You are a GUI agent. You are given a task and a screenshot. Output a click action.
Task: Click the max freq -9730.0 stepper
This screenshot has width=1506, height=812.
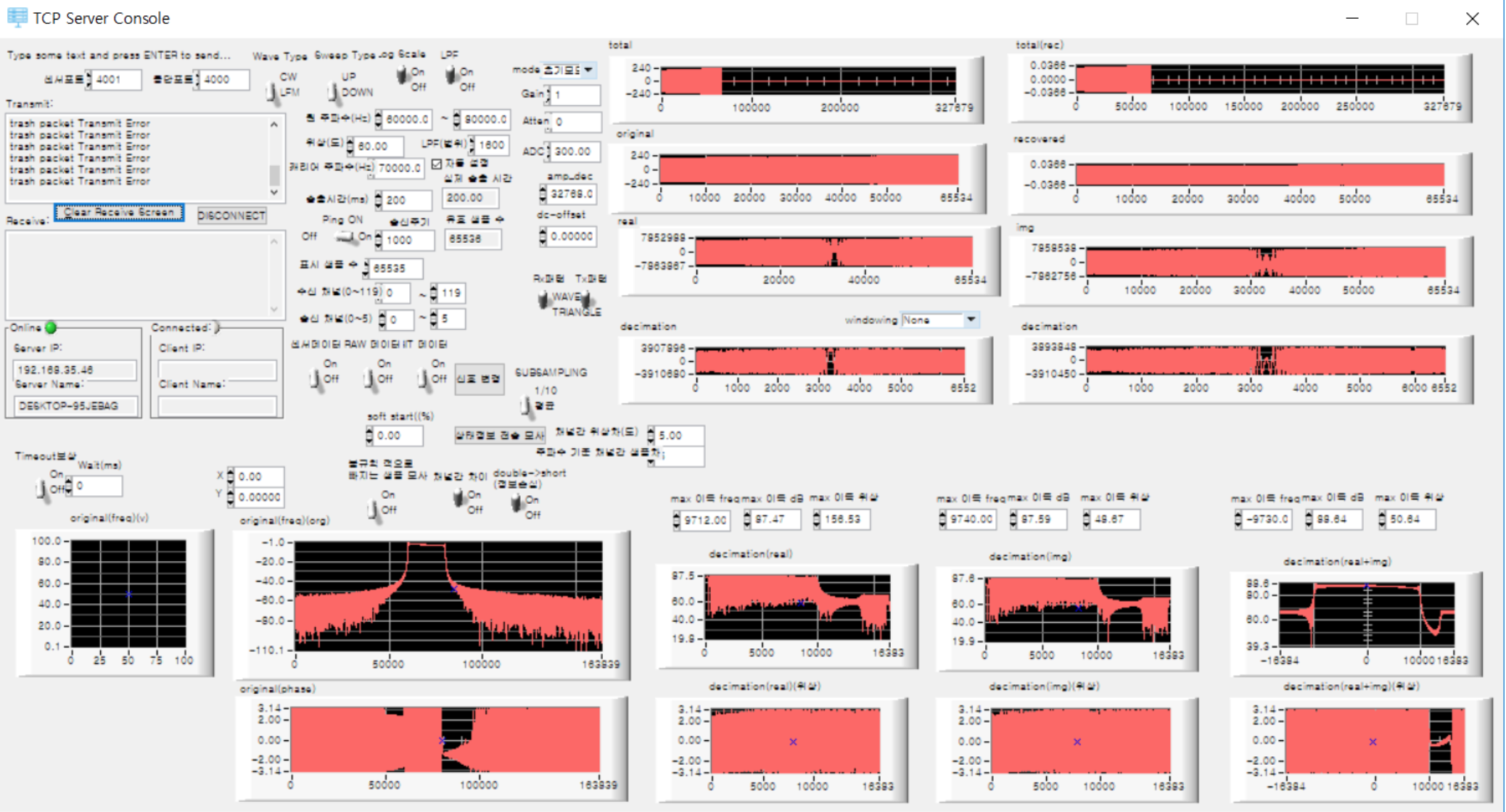[x=1238, y=519]
